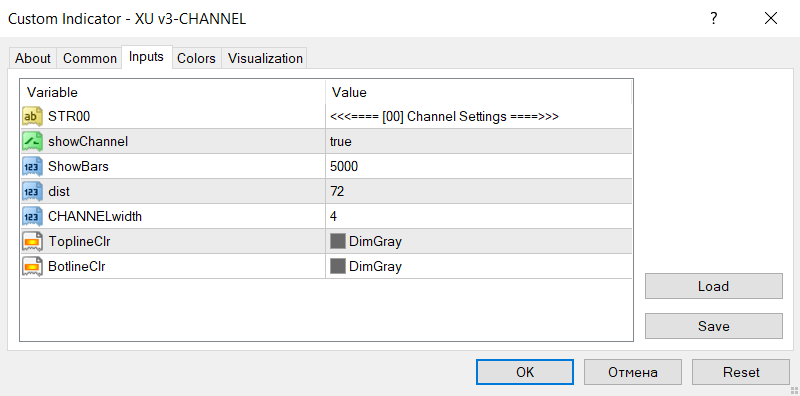The image size is (800, 396).
Task: Click the color icon beside BotlineClr
Action: coord(32,266)
